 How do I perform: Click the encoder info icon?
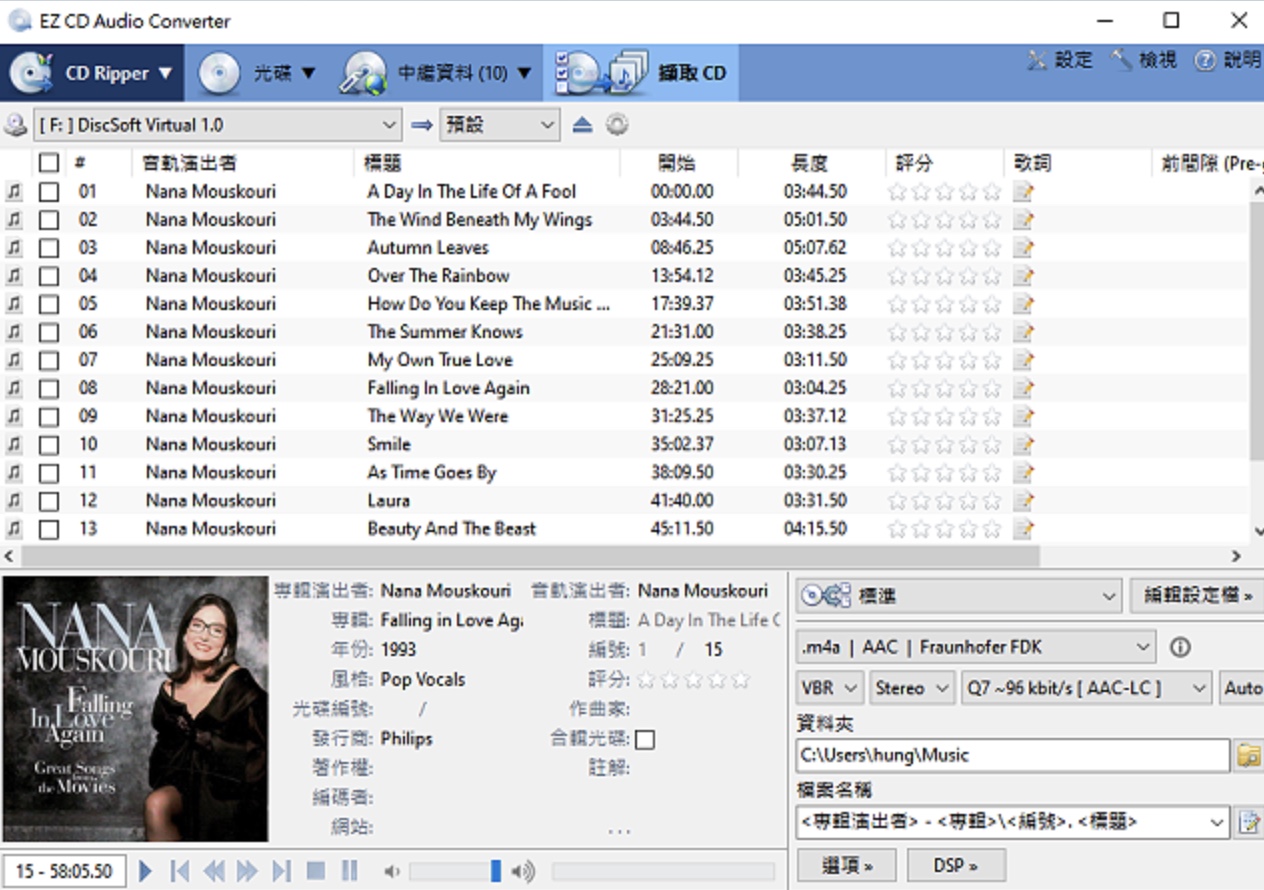click(1180, 647)
